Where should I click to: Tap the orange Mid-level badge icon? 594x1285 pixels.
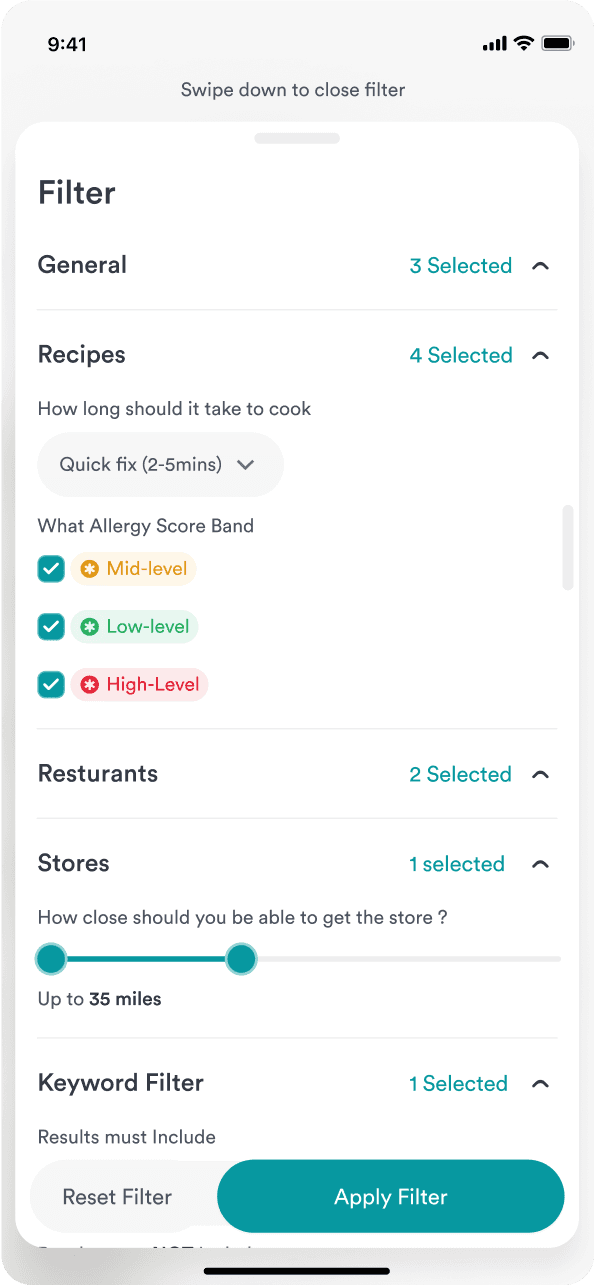[89, 569]
